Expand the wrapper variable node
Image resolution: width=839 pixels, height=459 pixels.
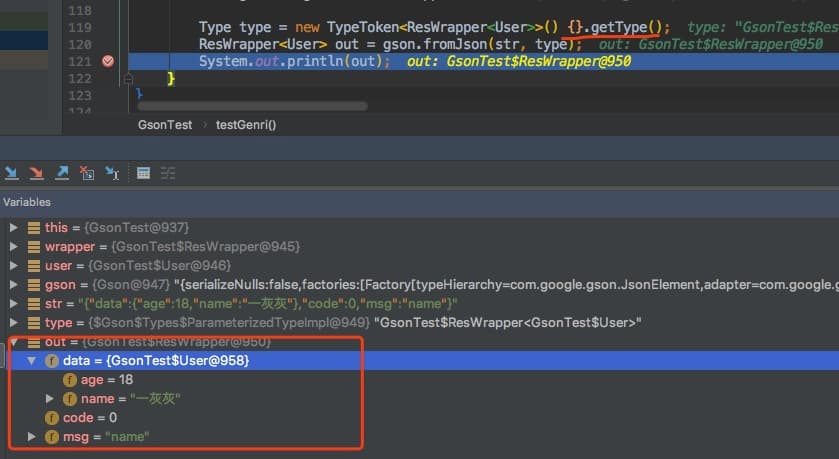(14, 247)
